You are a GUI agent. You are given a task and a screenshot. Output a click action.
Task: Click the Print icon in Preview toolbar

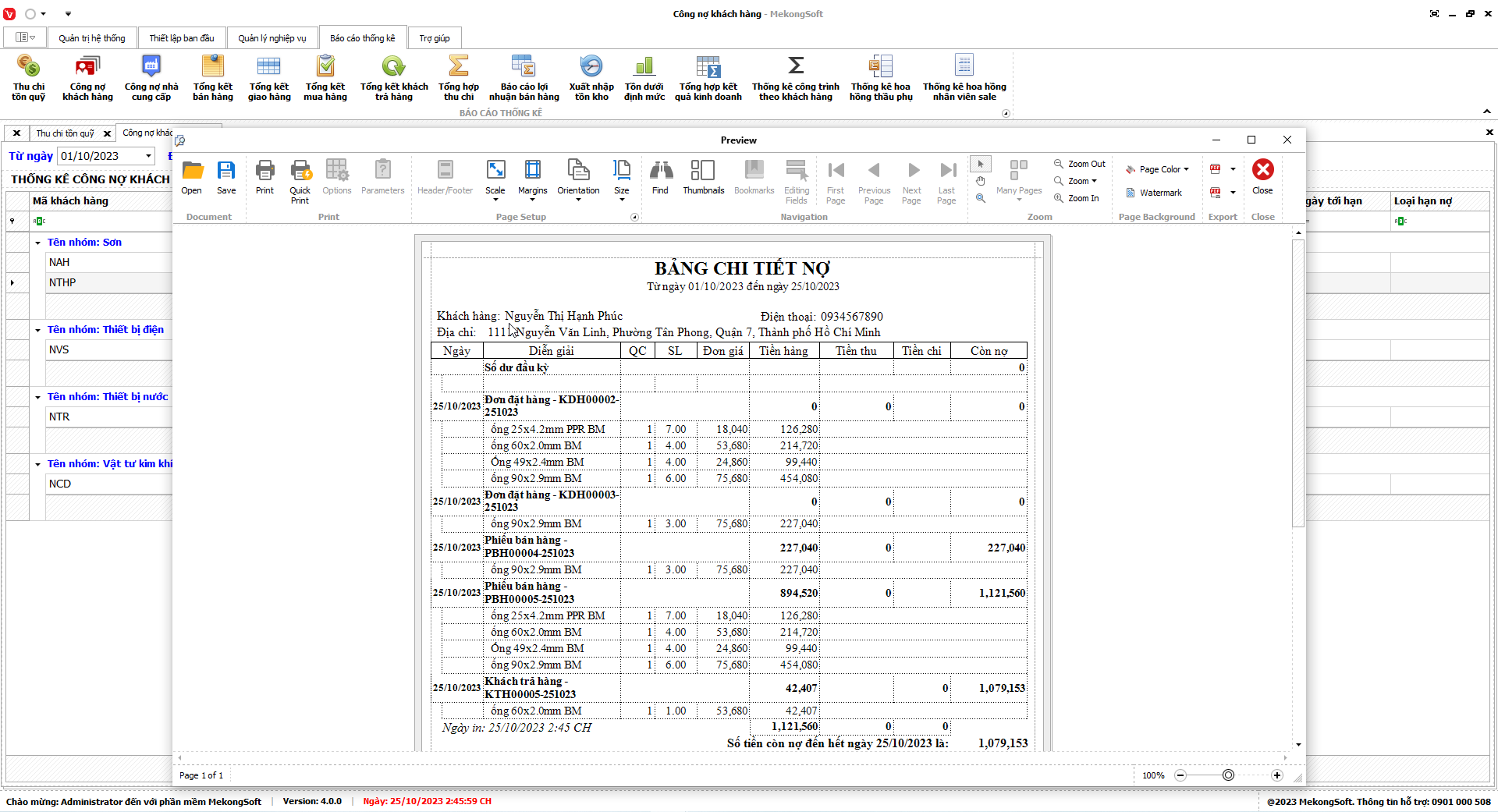pos(264,177)
